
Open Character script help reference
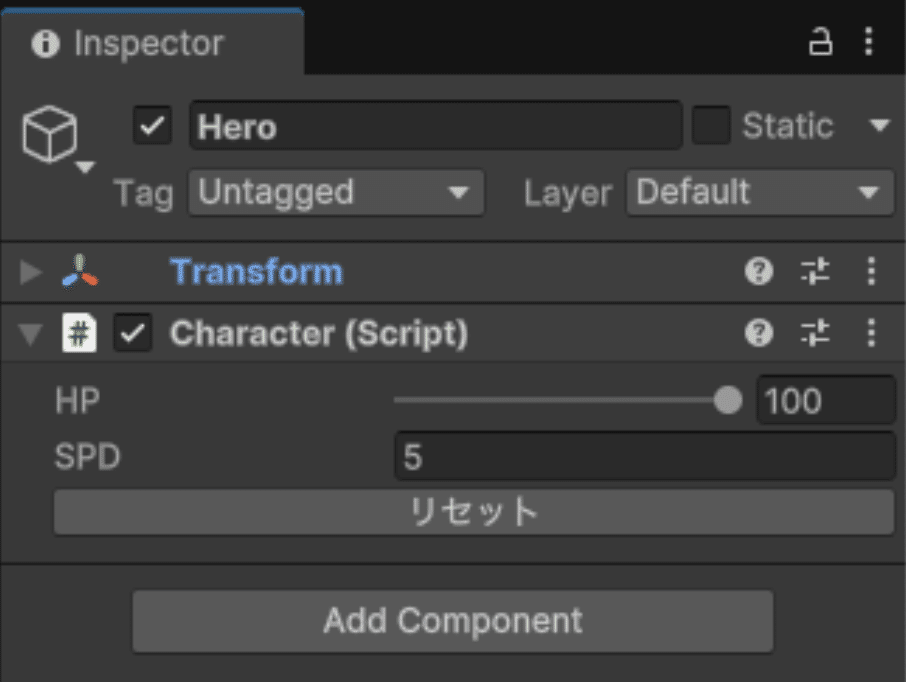click(759, 334)
